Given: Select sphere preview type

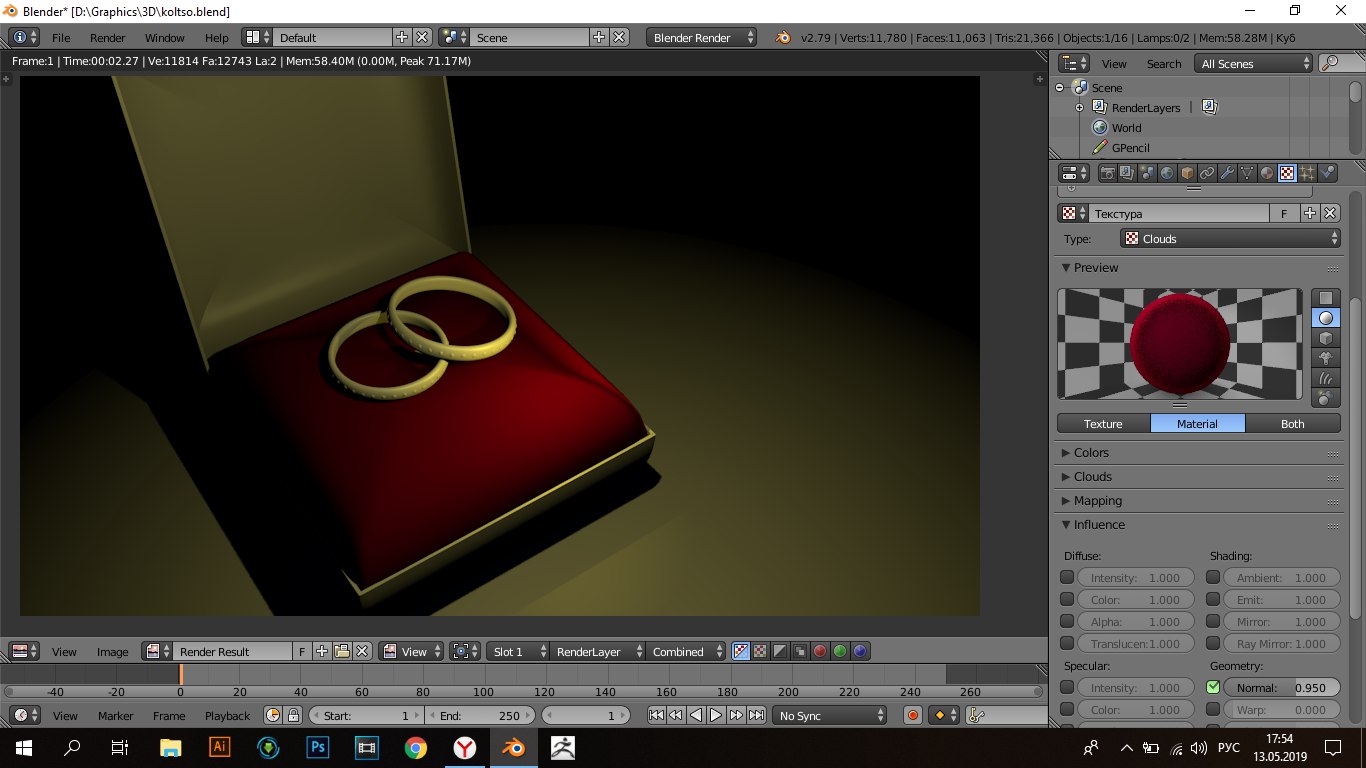Looking at the screenshot, I should (1325, 318).
